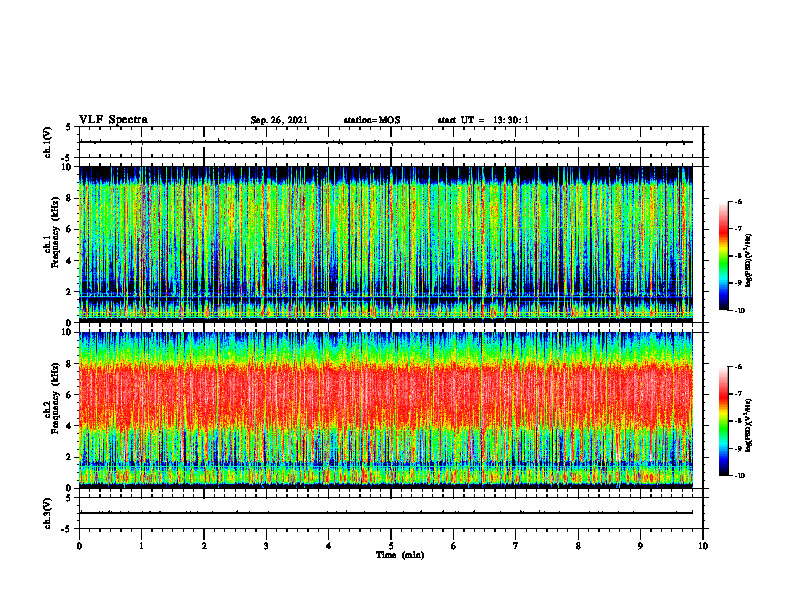The height and width of the screenshot is (612, 792).
Task: Click the 'VLF Spectra' plot title
Action: coord(113,120)
